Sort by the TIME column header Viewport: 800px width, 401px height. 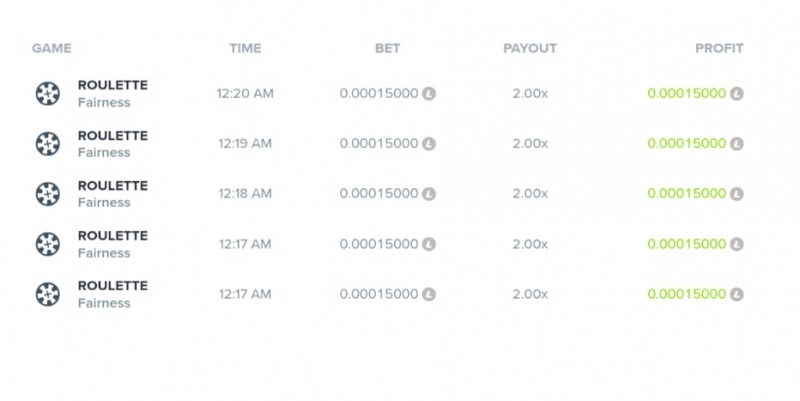pyautogui.click(x=245, y=48)
